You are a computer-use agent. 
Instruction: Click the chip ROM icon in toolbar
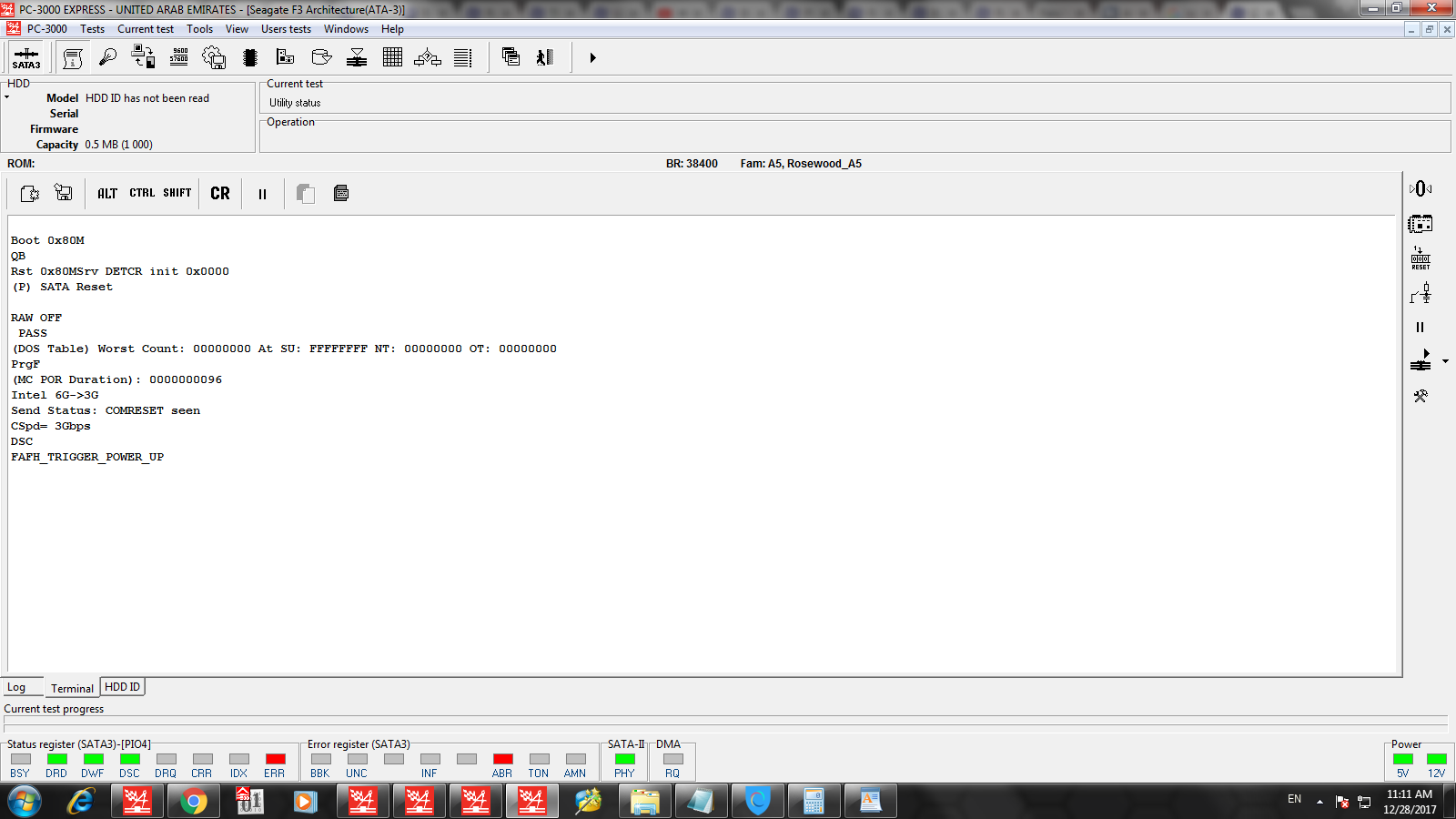pyautogui.click(x=250, y=57)
